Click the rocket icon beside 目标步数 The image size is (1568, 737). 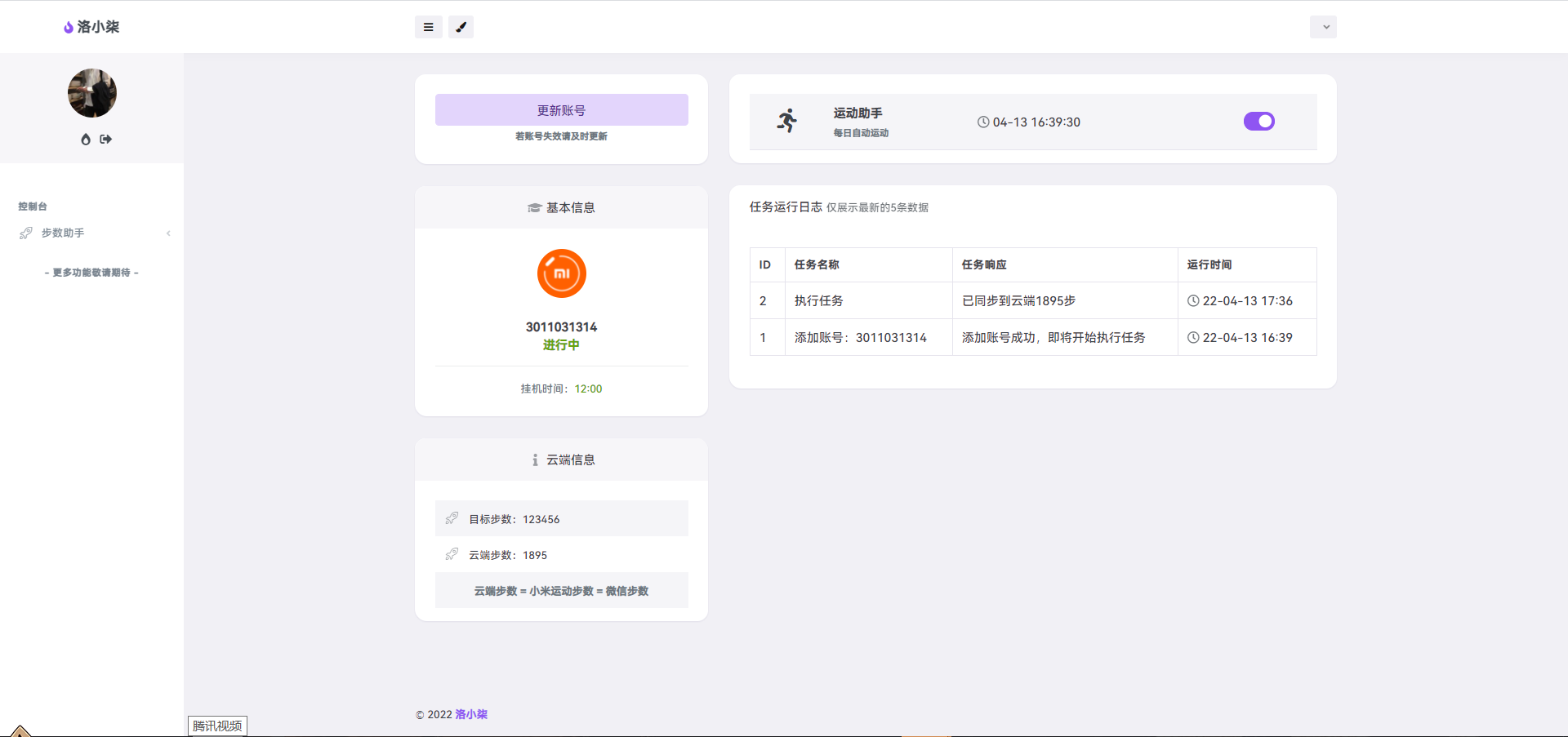click(x=452, y=518)
